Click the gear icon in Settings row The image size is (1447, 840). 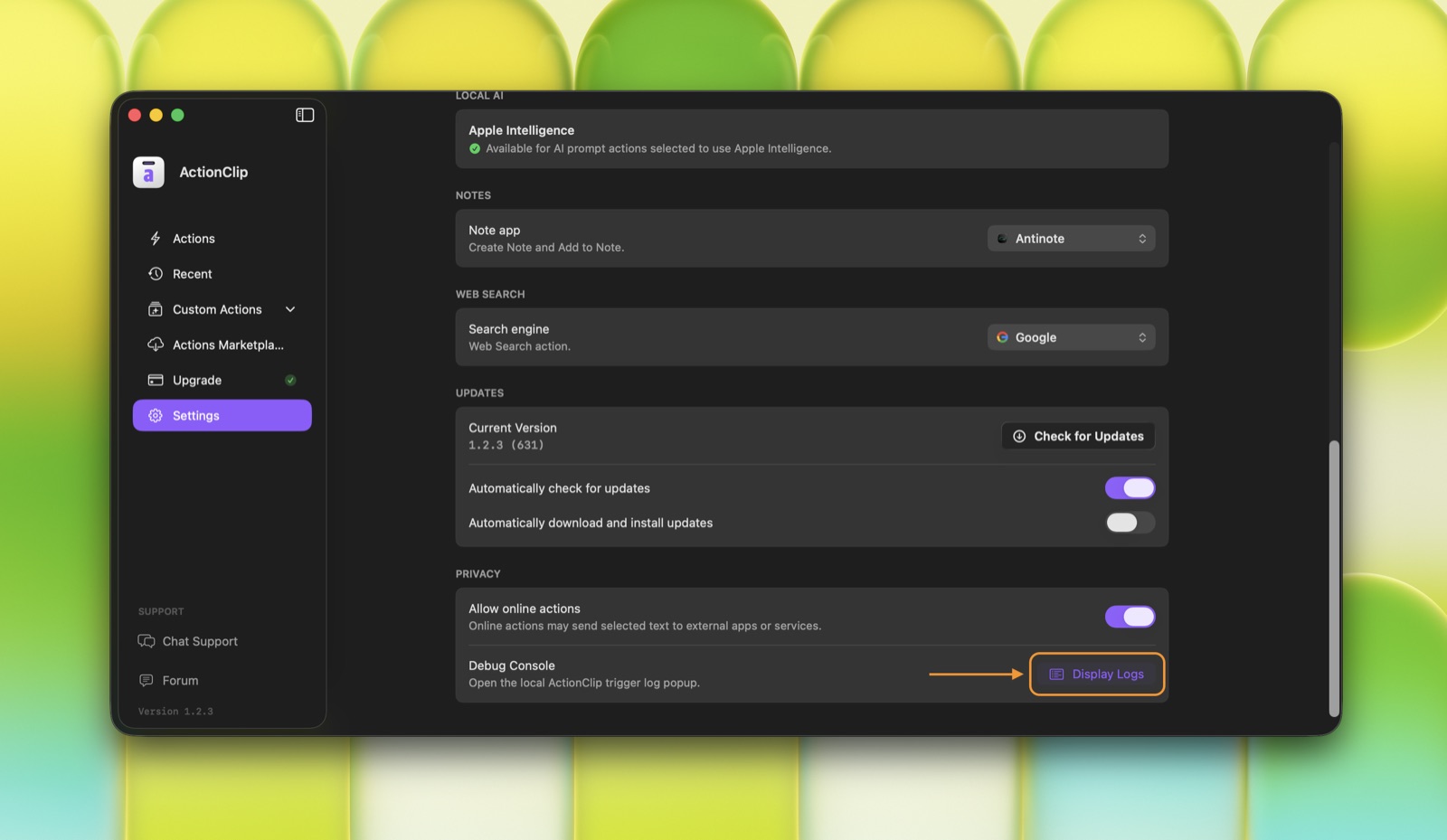(156, 416)
